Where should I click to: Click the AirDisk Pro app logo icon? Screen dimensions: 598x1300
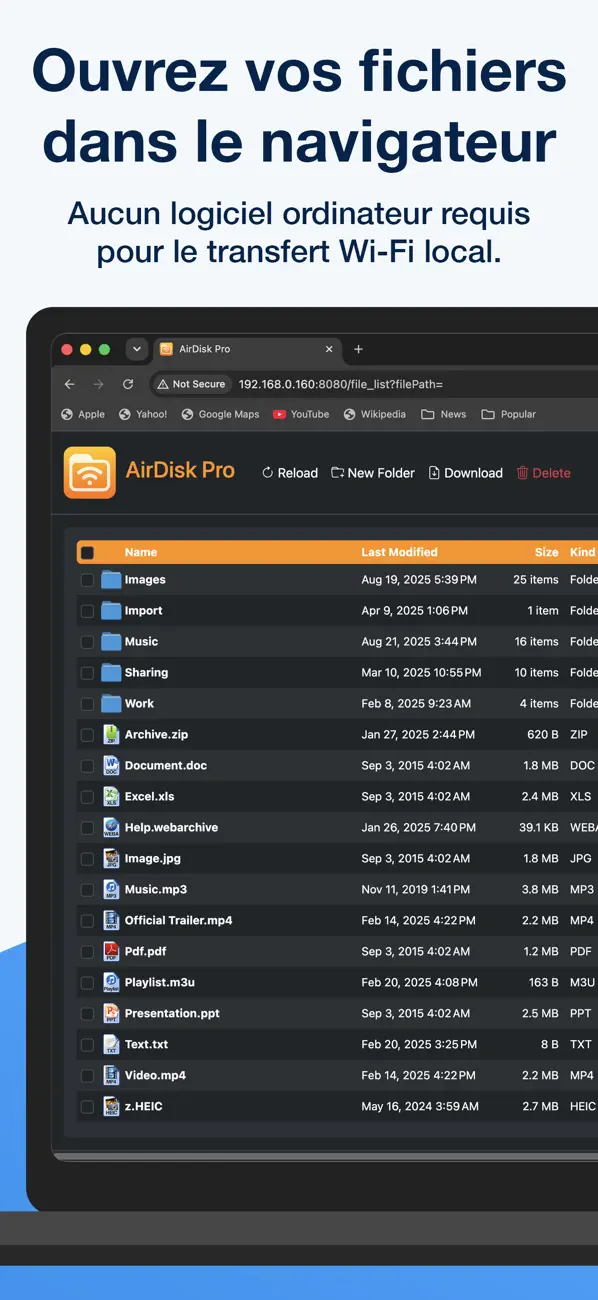90,472
